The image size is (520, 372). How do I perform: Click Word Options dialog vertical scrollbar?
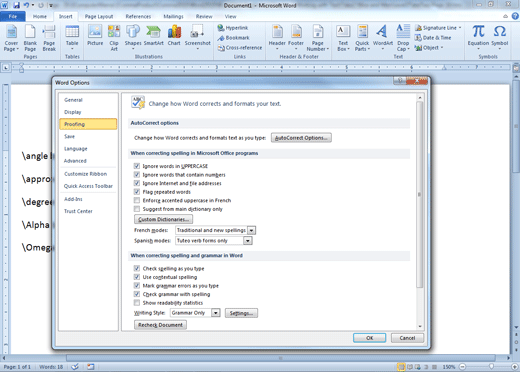420,195
